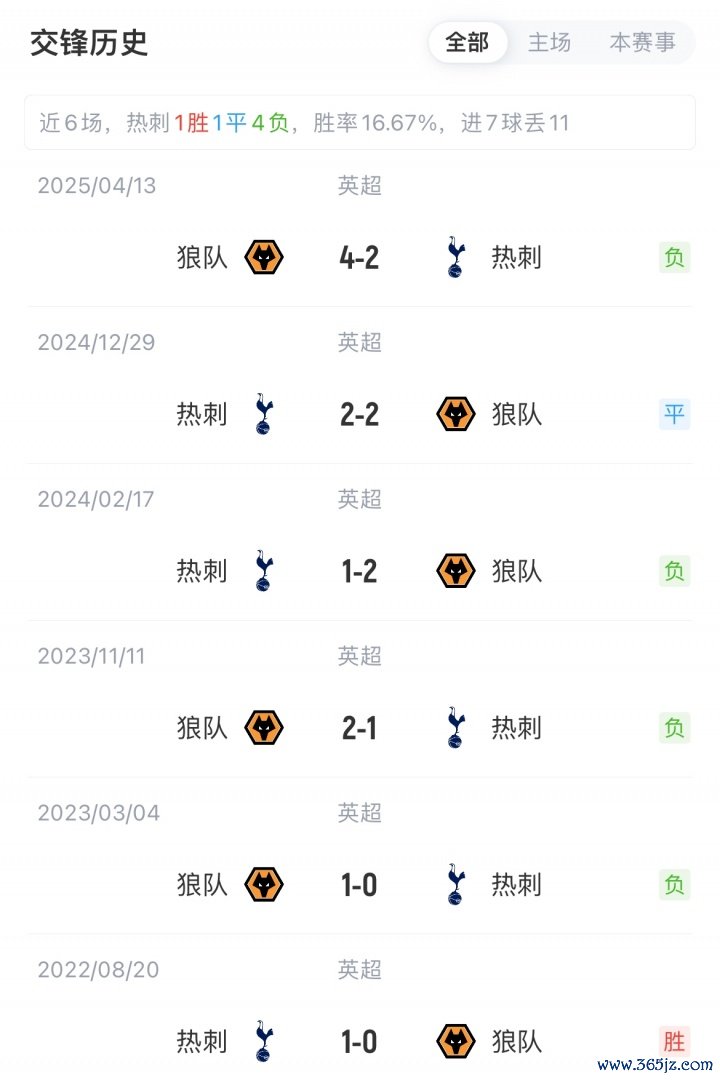Click Tottenham crest in 2024/12/29 match

pos(264,414)
